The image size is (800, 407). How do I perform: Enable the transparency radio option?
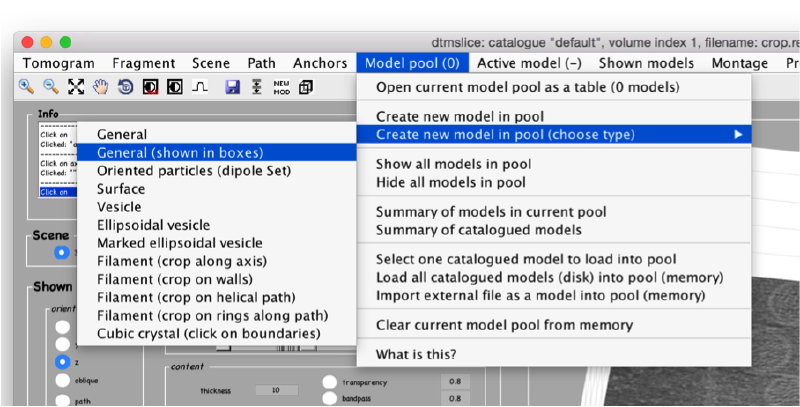(x=329, y=381)
